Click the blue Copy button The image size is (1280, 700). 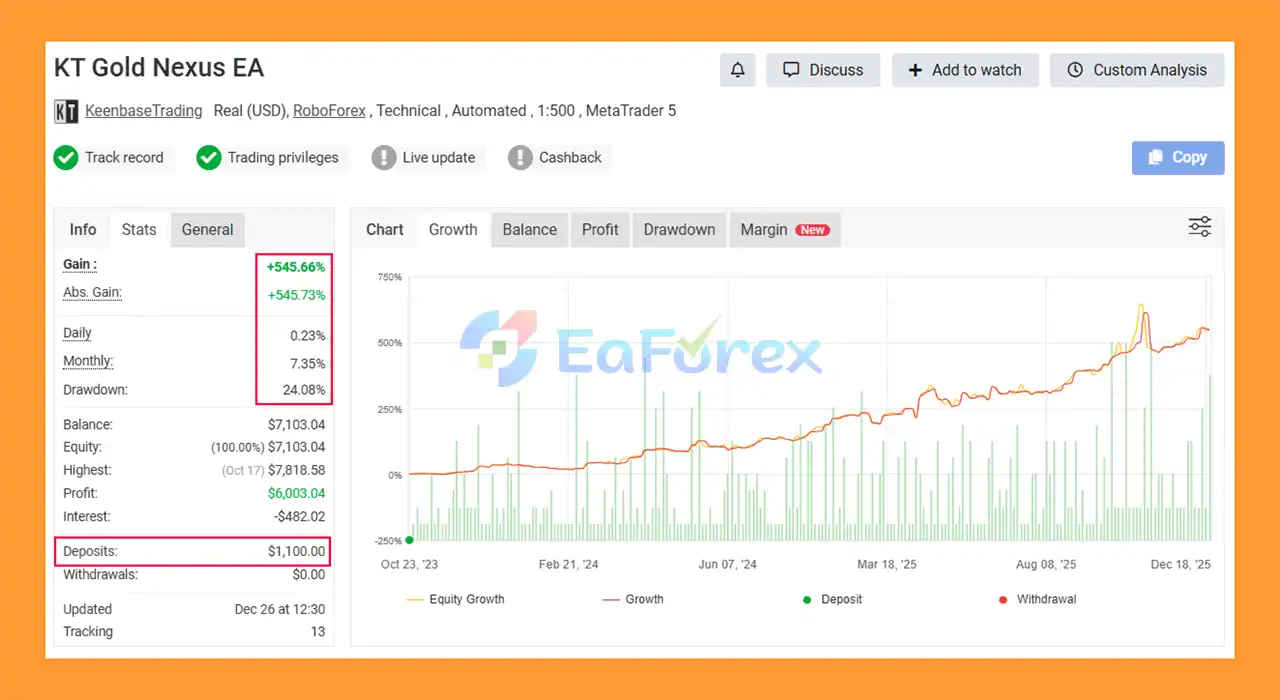1177,158
